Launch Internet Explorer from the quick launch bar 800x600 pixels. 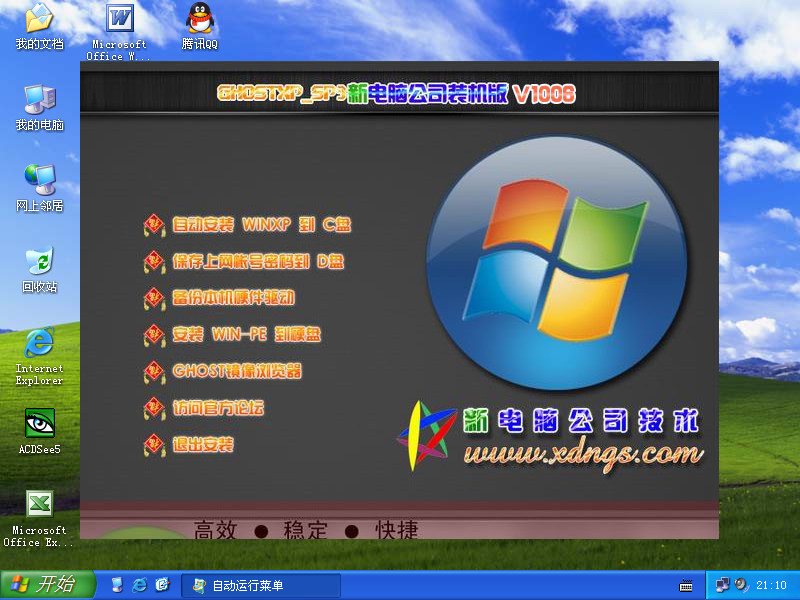pyautogui.click(x=139, y=585)
